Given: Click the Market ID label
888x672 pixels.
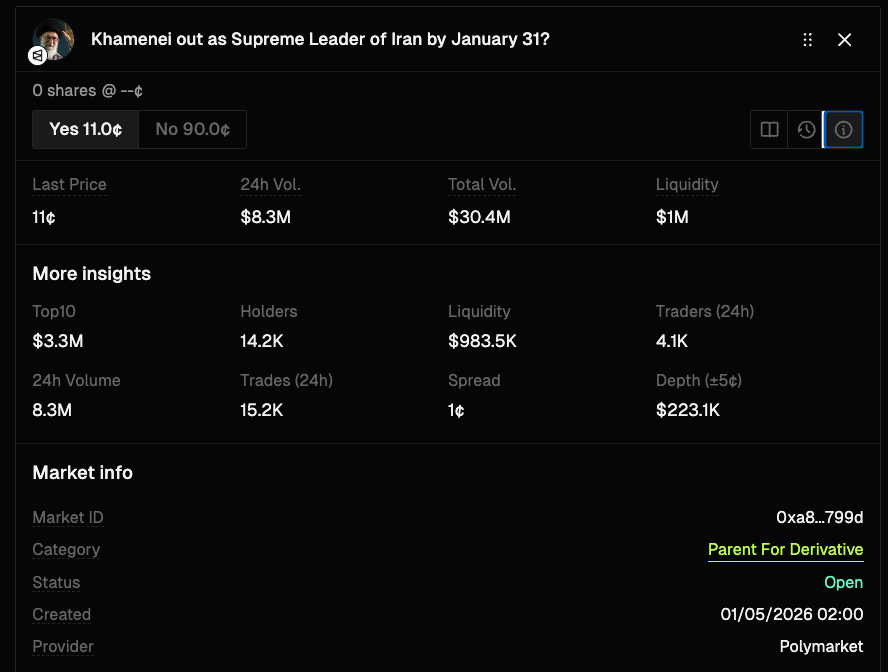Looking at the screenshot, I should 68,518.
